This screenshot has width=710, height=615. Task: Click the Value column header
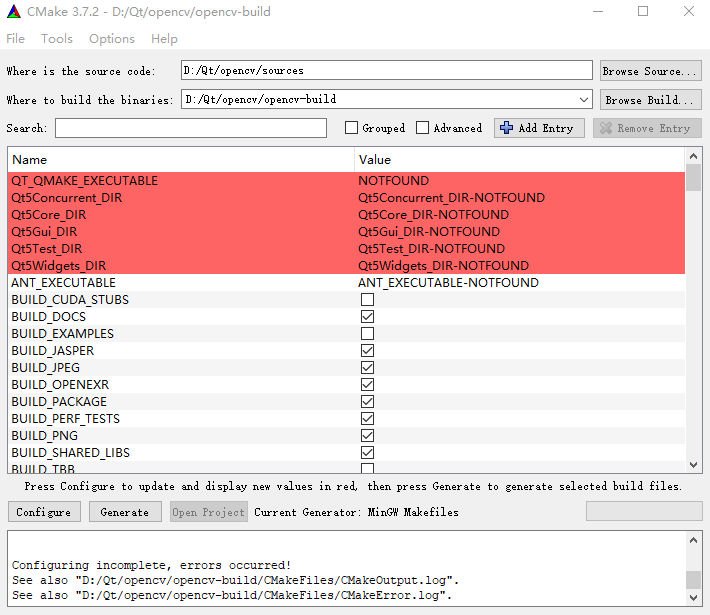click(520, 160)
